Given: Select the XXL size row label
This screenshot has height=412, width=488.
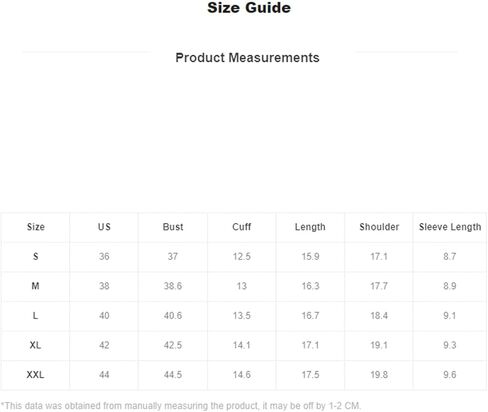Looking at the screenshot, I should 35,374.
